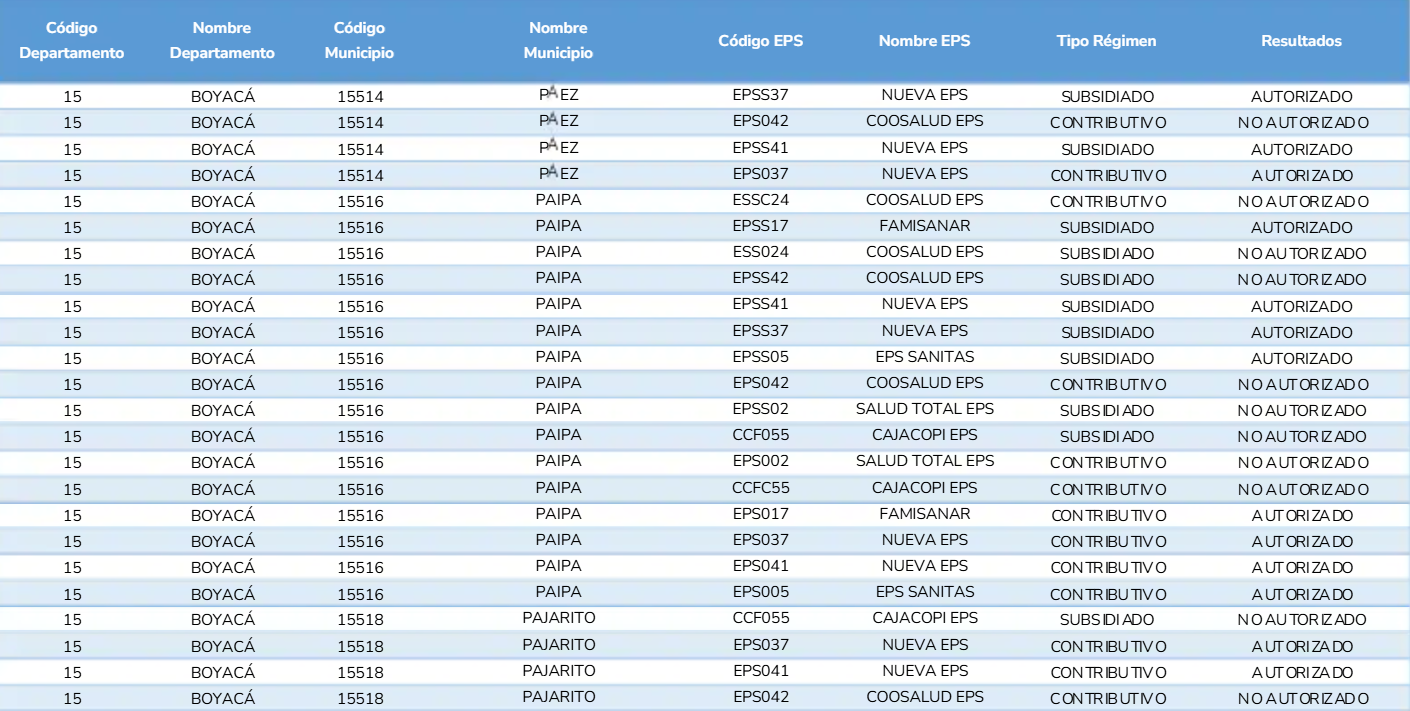Select the Nombre Departamento column header
The width and height of the screenshot is (1410, 711).
pos(222,41)
